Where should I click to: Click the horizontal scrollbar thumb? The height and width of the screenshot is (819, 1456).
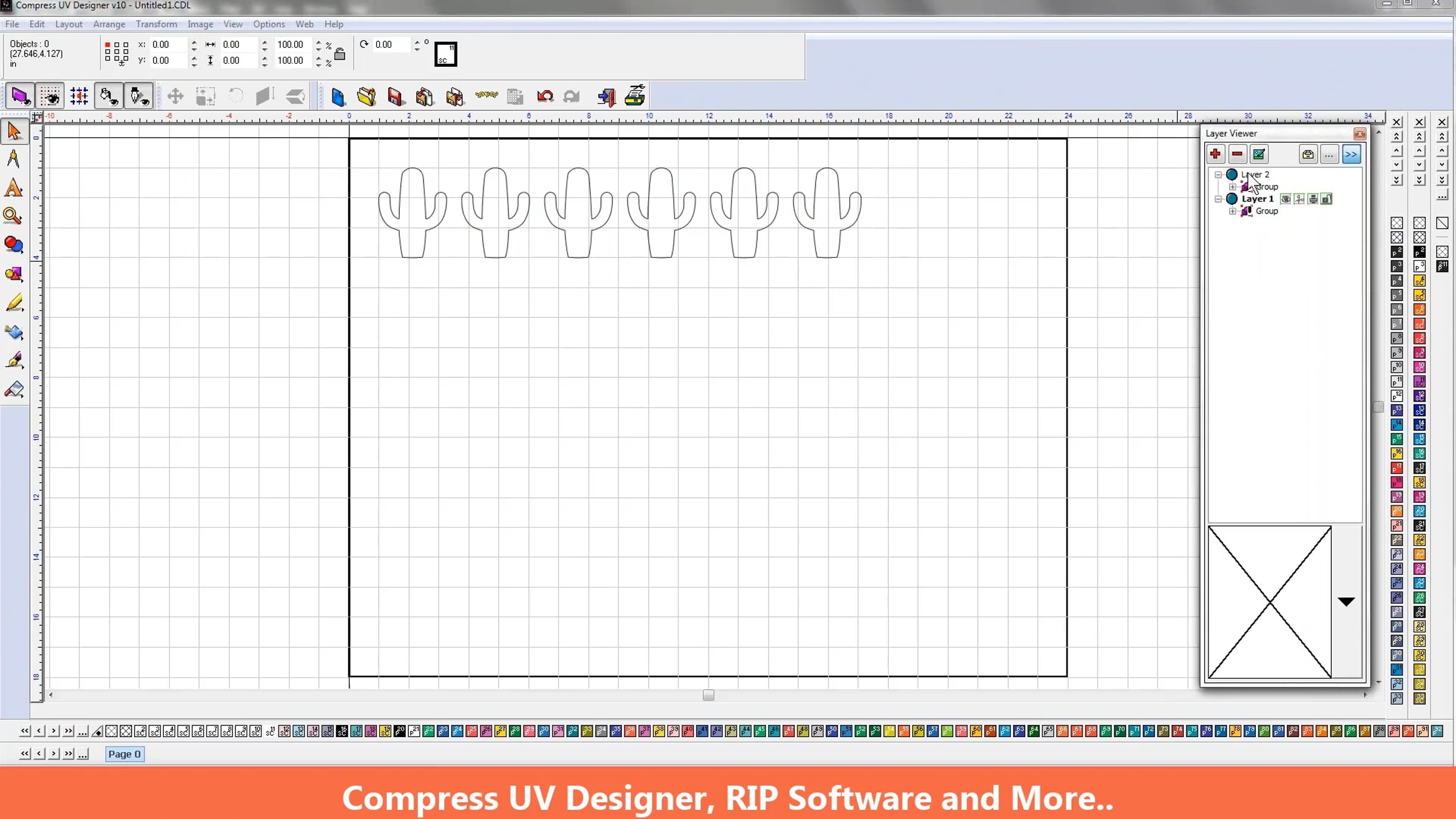(708, 695)
